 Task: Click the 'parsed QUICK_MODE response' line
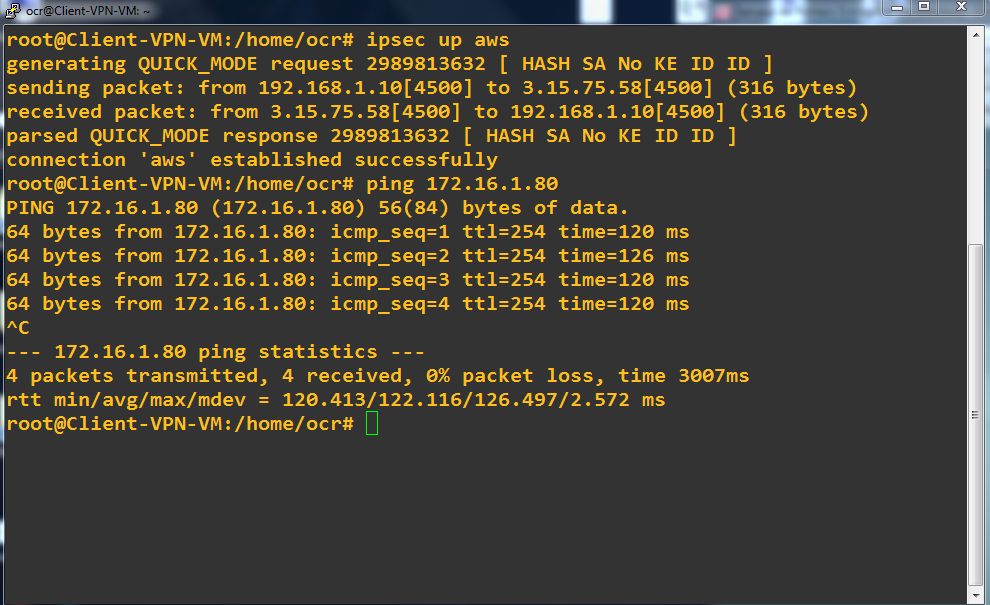pos(371,136)
